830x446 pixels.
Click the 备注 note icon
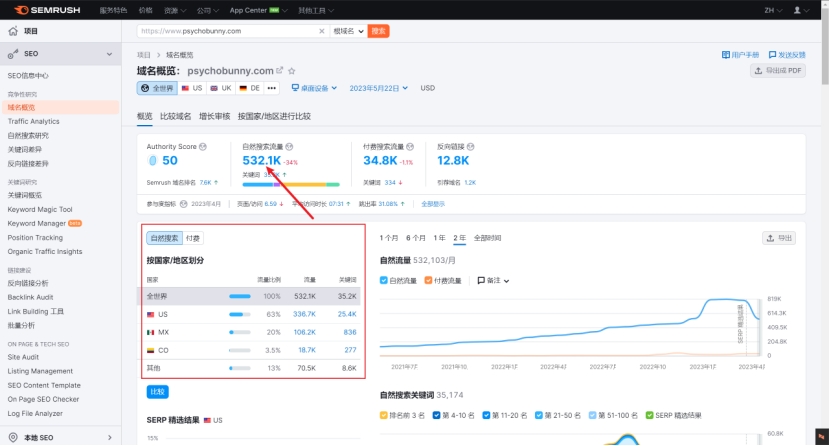click(481, 280)
